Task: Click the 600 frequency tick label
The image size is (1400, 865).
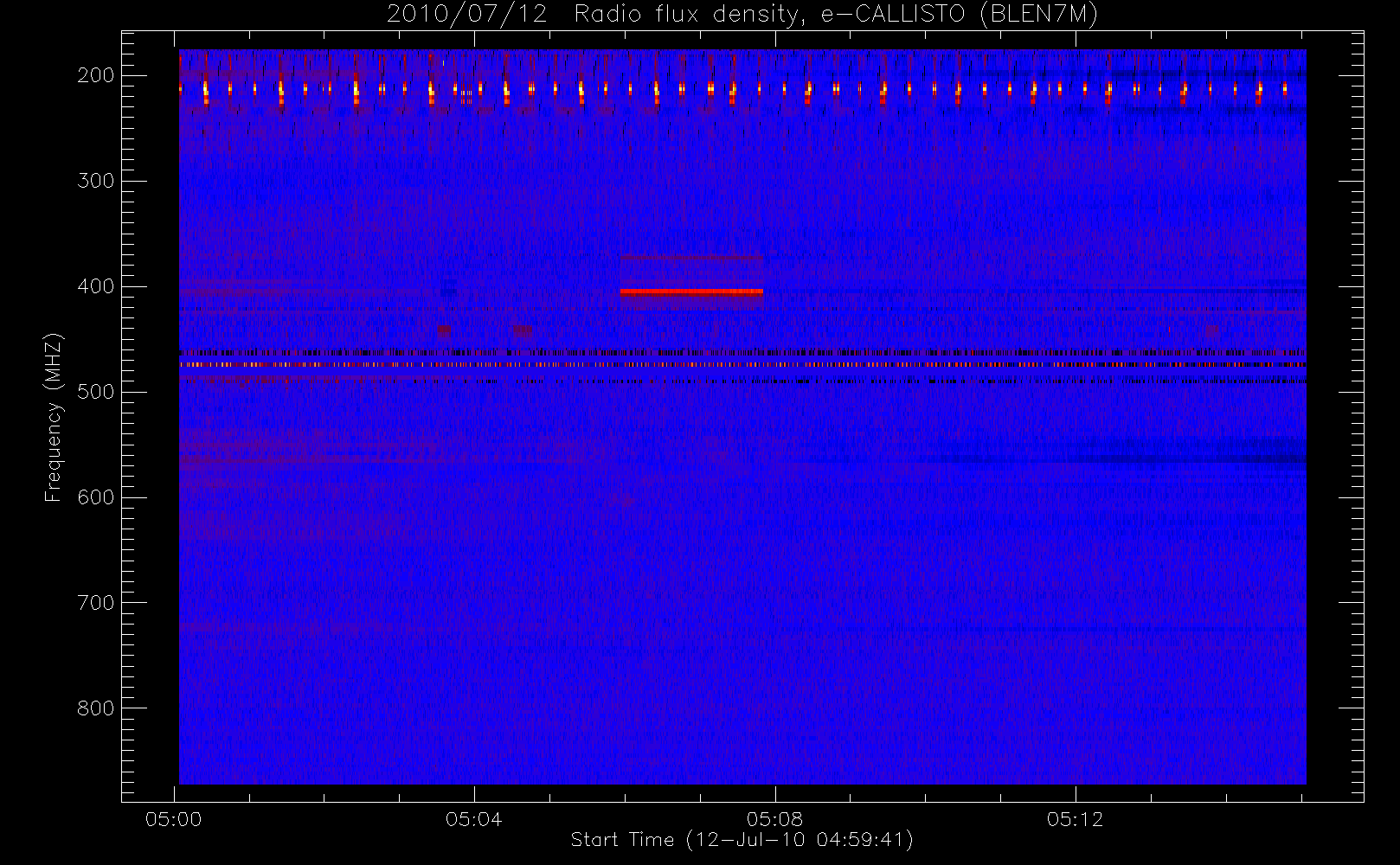Action: (x=96, y=497)
